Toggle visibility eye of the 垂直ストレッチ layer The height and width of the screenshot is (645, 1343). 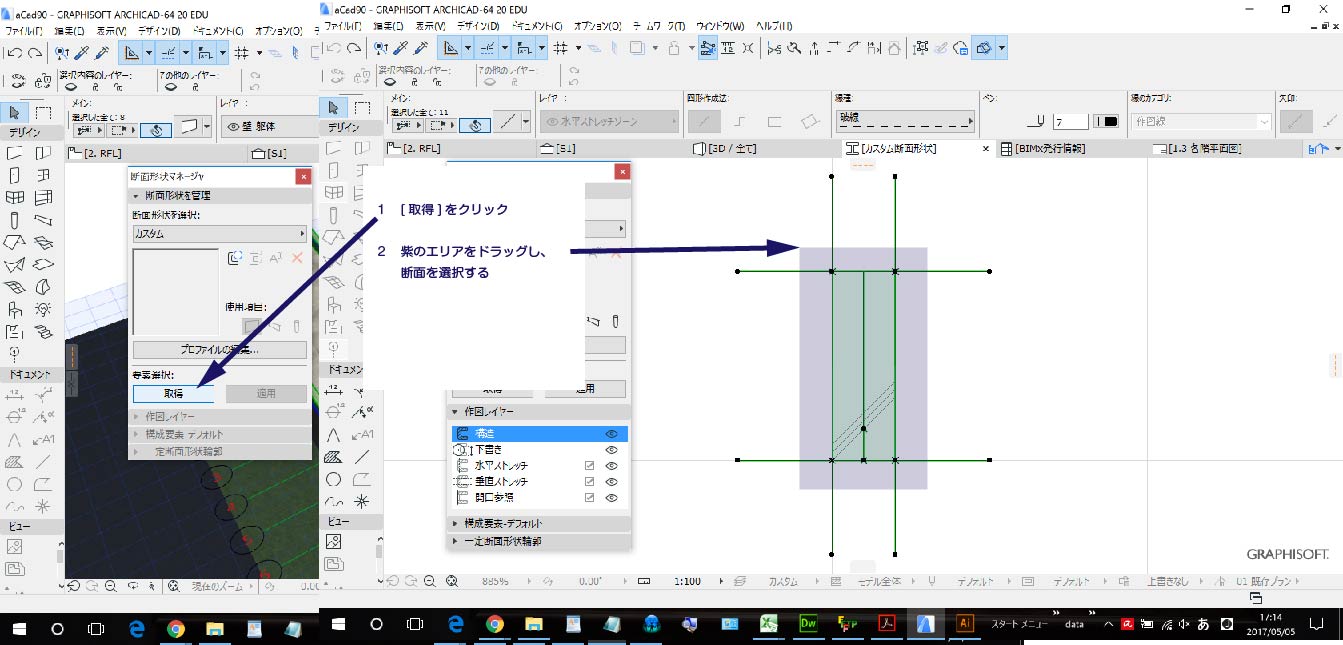point(612,482)
